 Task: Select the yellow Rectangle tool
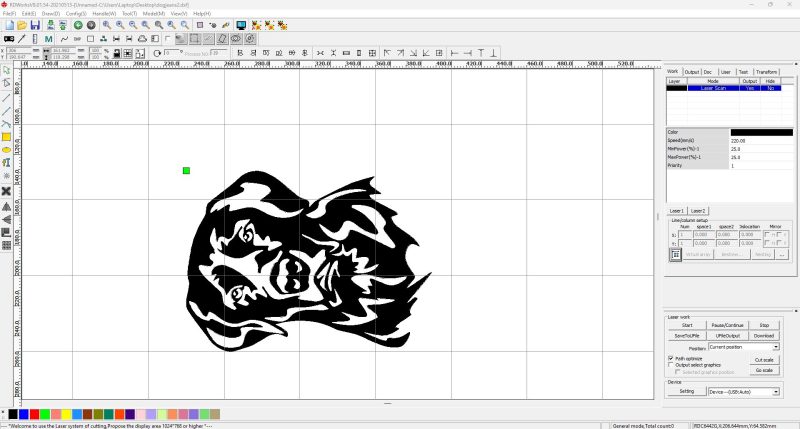click(6, 137)
